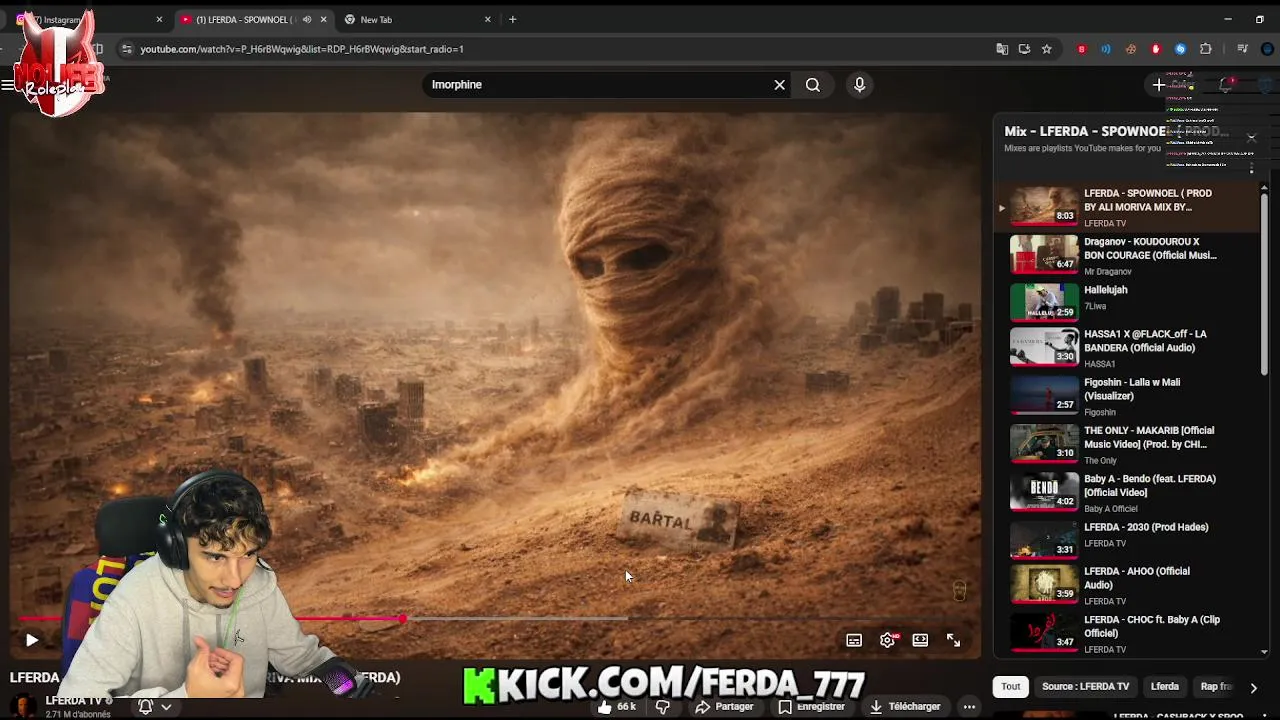
Task: Open red hand blocker extension
Action: click(x=1156, y=49)
